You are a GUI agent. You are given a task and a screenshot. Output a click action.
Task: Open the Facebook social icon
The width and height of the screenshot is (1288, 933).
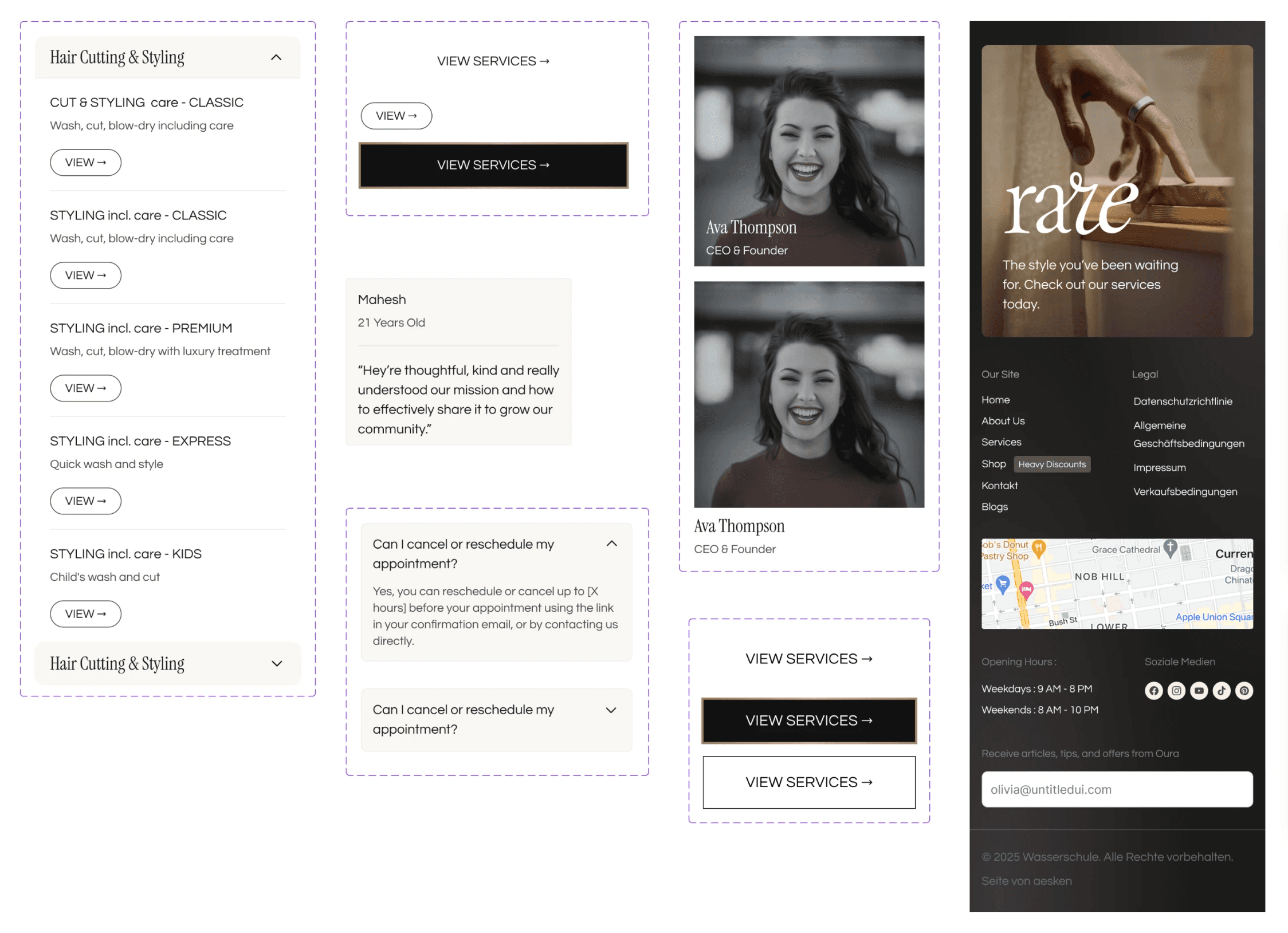click(x=1153, y=691)
